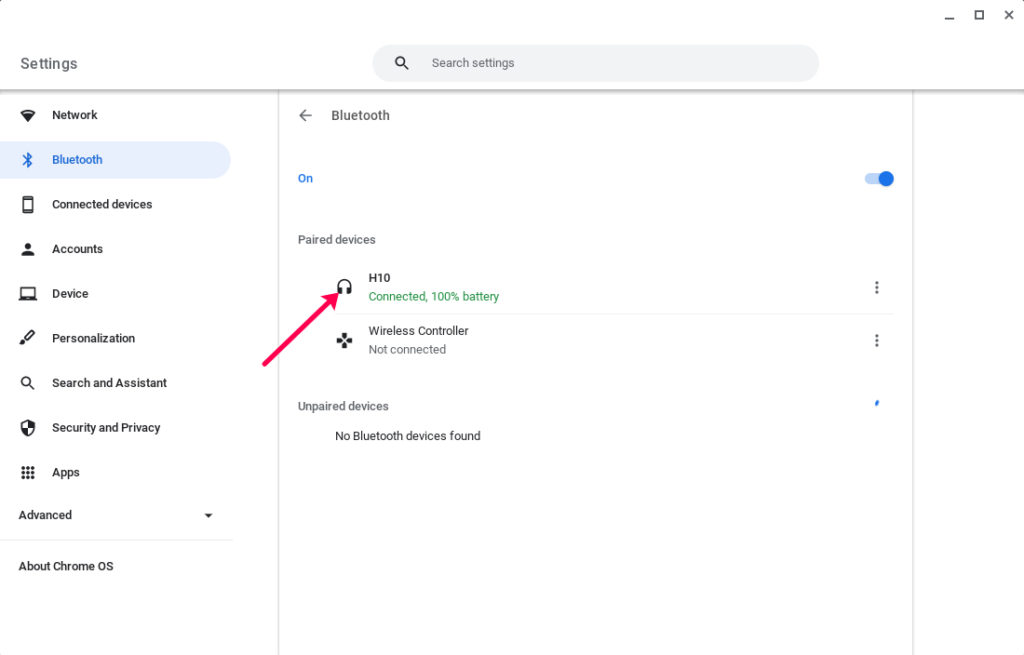Click the Apps grid icon

click(27, 472)
